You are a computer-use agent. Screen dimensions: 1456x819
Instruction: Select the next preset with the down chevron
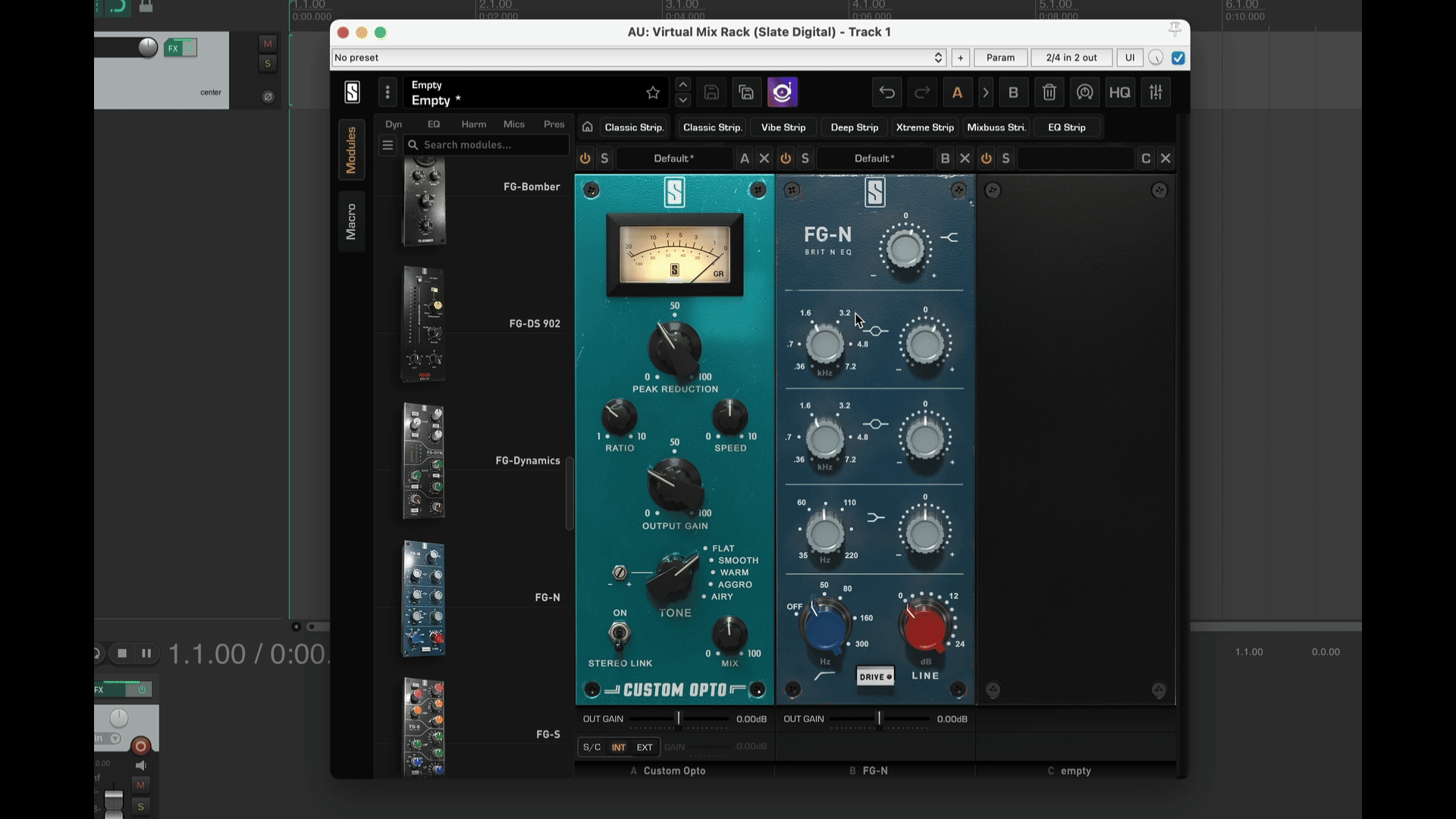click(x=683, y=100)
